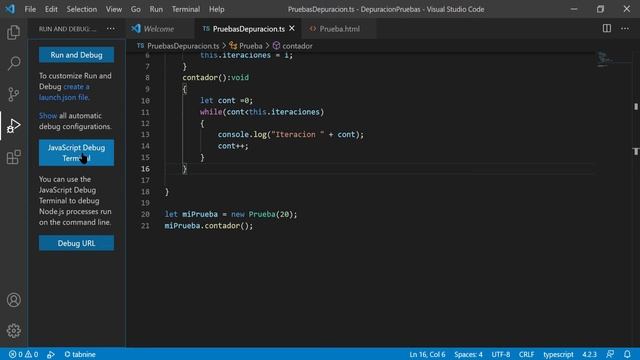640x360 pixels.
Task: Click the contador():void declaration line
Action: [x=216, y=78]
